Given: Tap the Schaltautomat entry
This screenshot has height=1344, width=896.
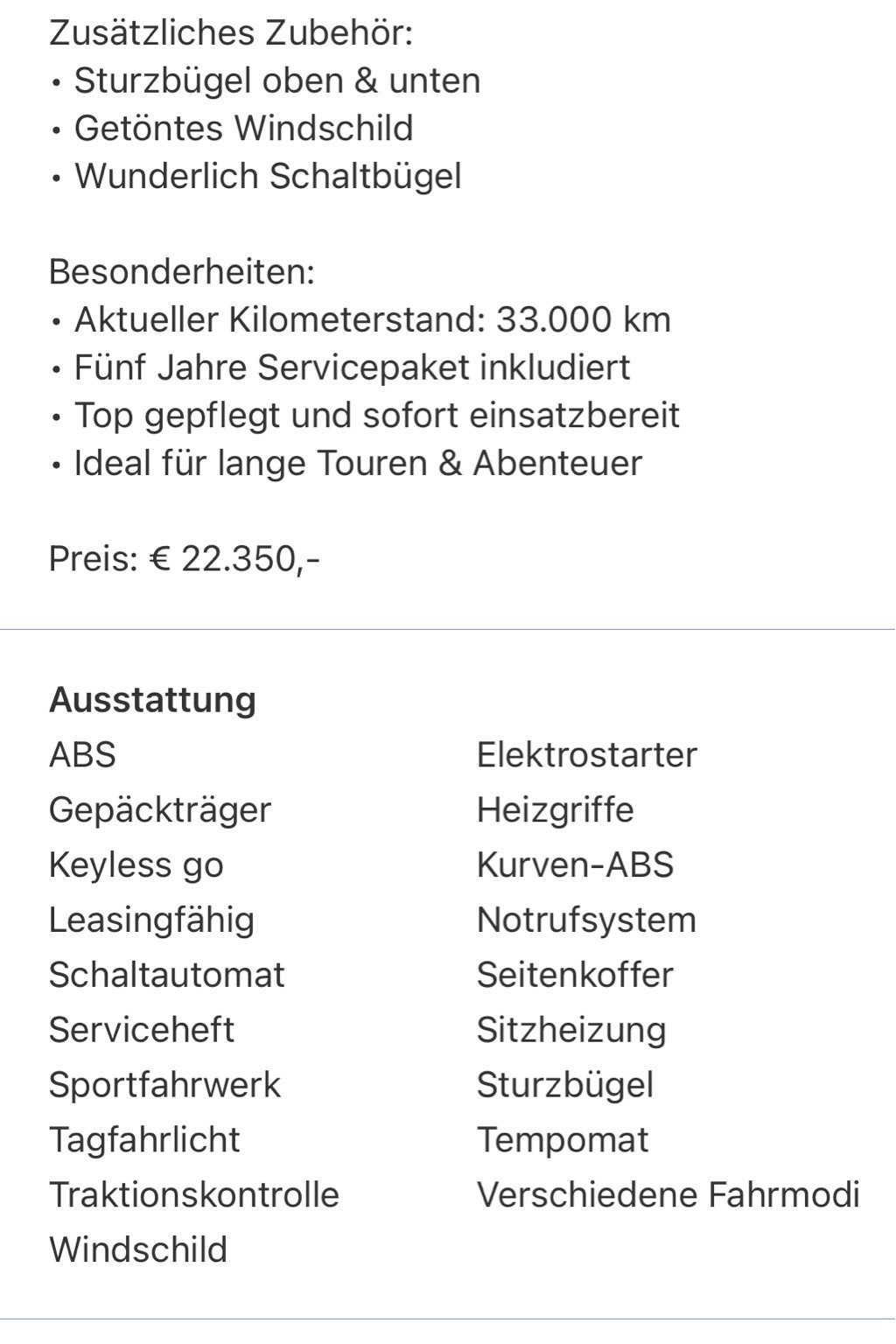Looking at the screenshot, I should (x=167, y=975).
